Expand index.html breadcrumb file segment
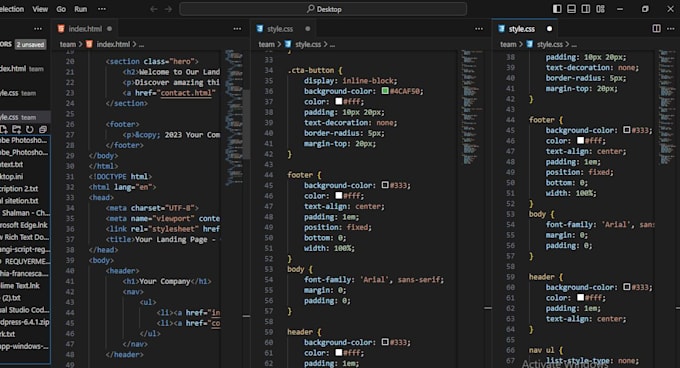 [113, 44]
